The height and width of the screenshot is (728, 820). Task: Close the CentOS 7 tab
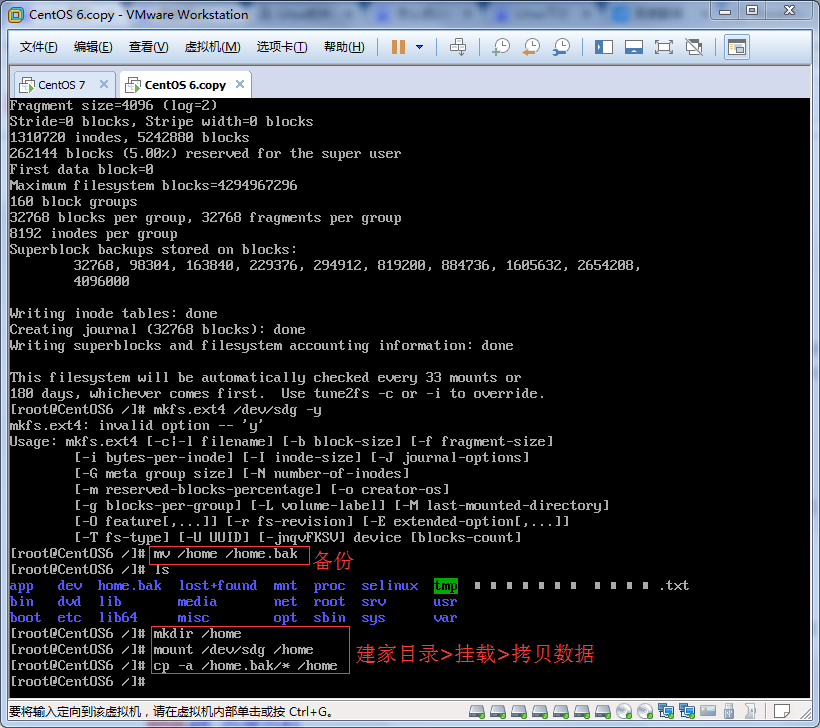pyautogui.click(x=104, y=84)
